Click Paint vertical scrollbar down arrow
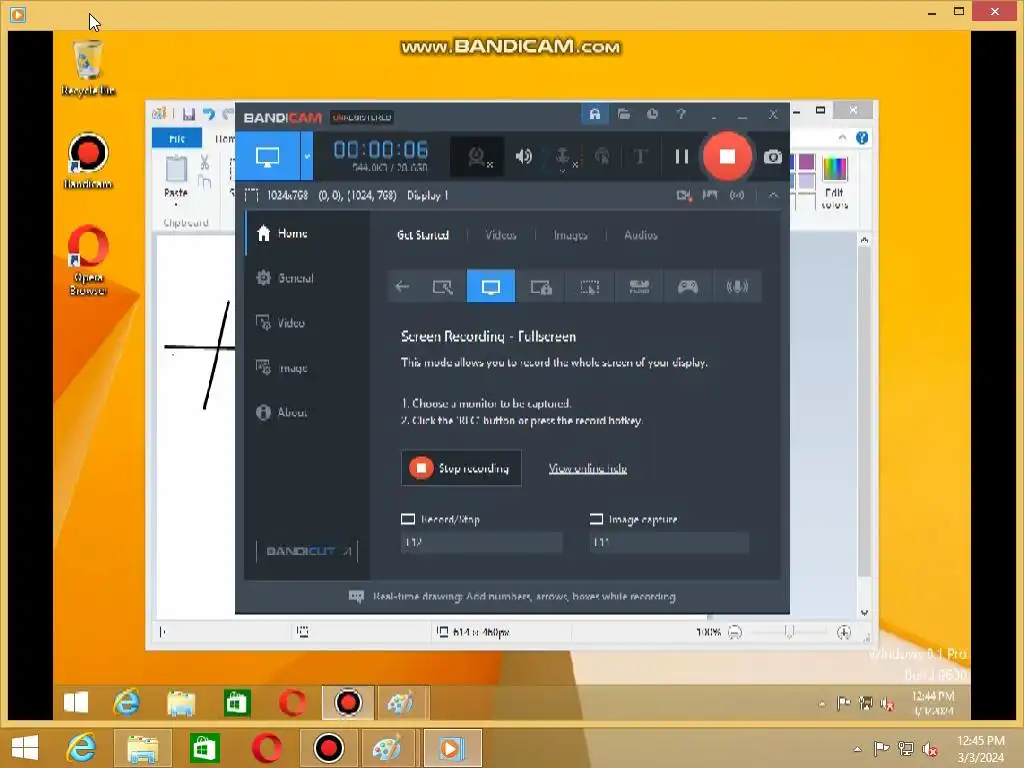 864,613
